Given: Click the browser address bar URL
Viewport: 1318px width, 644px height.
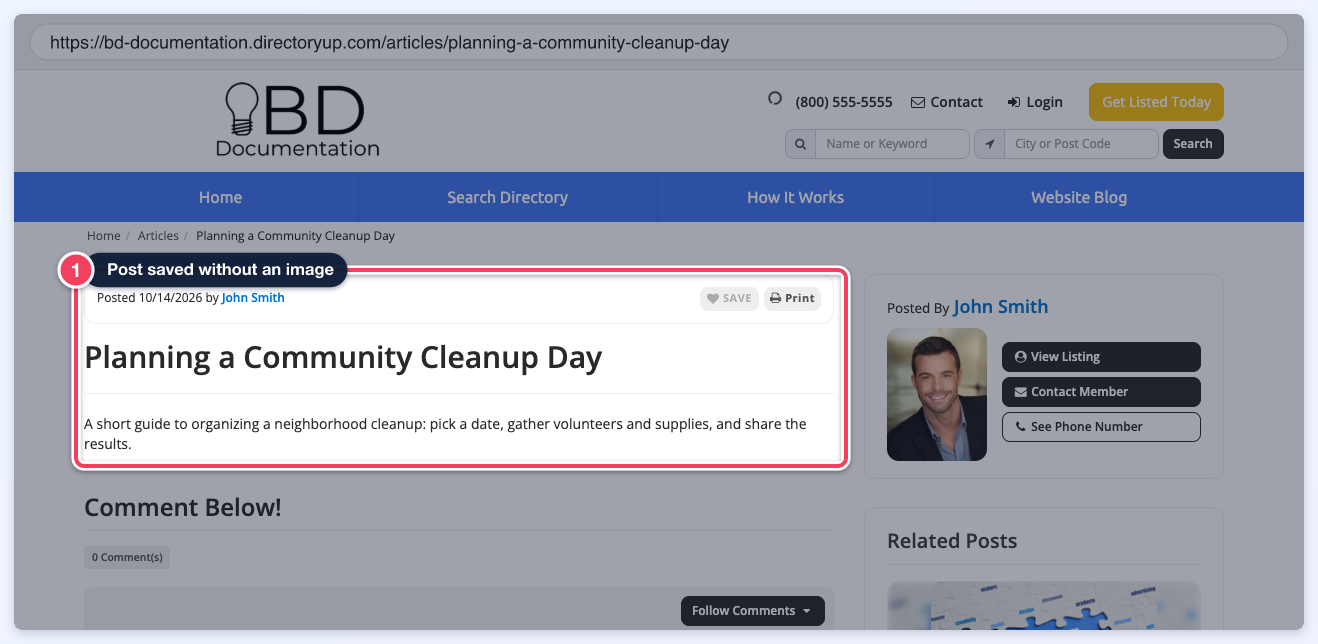Looking at the screenshot, I should coord(389,43).
